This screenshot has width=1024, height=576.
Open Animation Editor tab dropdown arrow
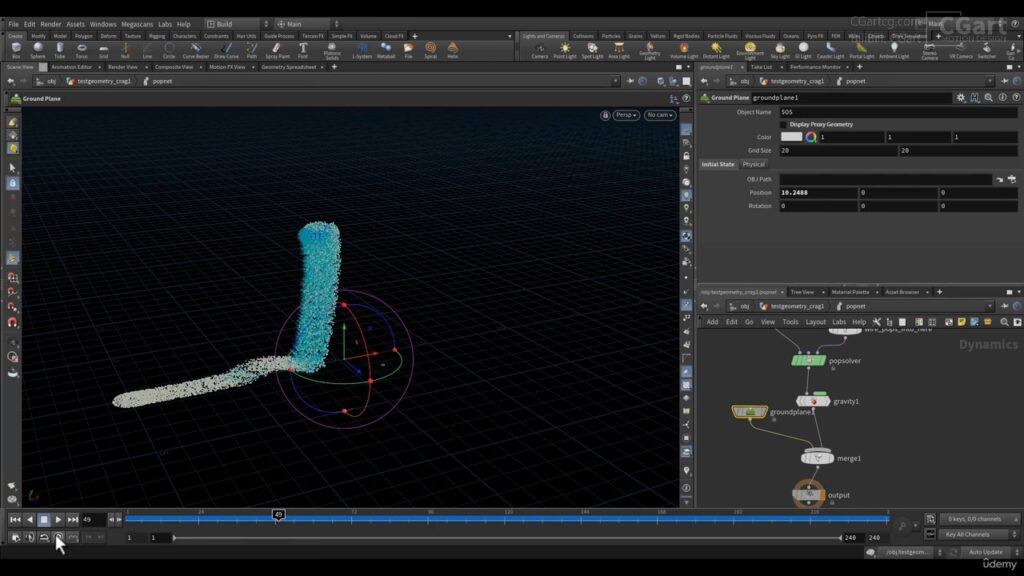[99, 67]
